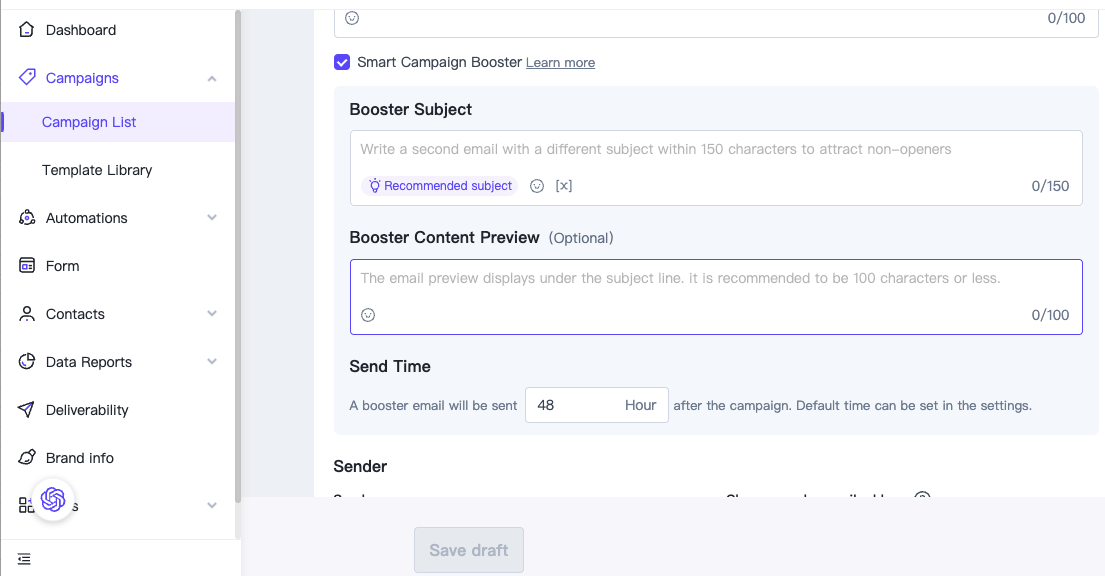Click the Data Reports pie chart icon
Viewport: 1105px width, 576px height.
coord(27,361)
